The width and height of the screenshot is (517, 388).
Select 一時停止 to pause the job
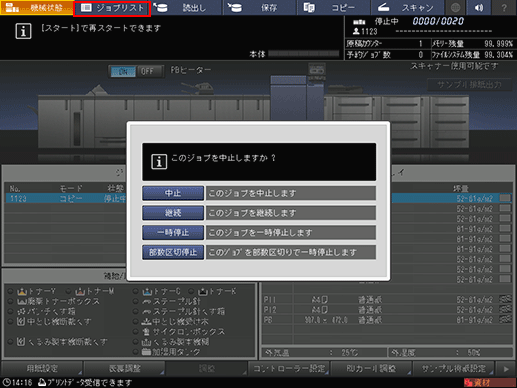(x=173, y=232)
